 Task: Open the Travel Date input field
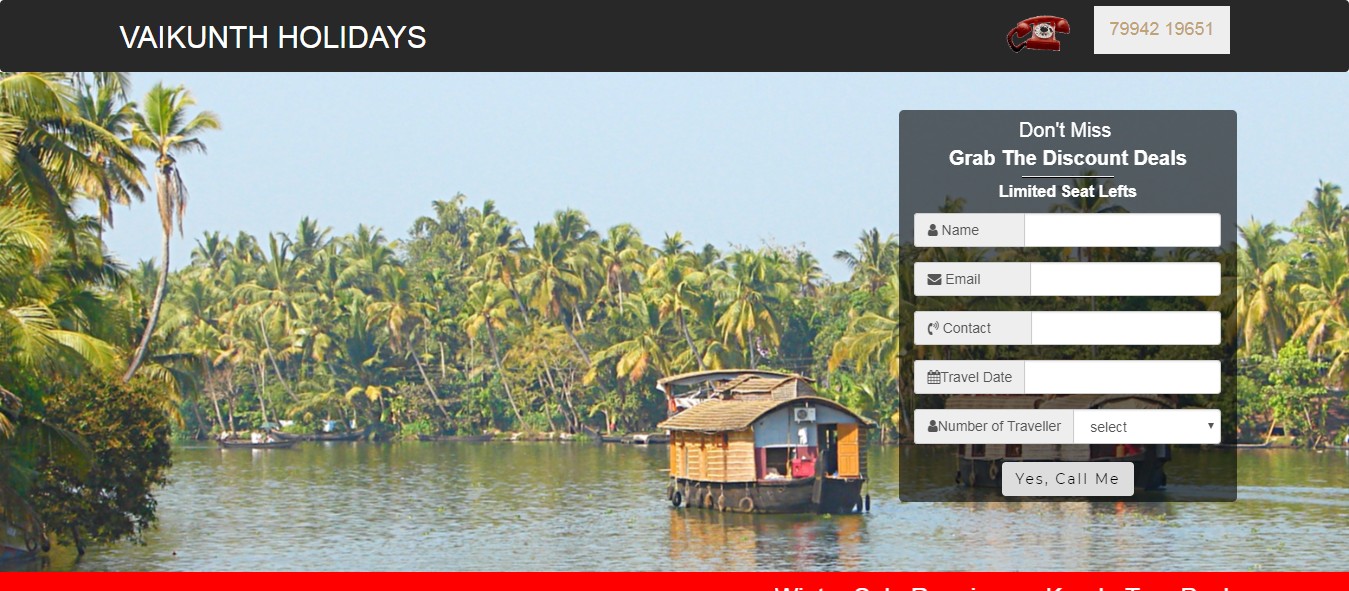[1122, 377]
